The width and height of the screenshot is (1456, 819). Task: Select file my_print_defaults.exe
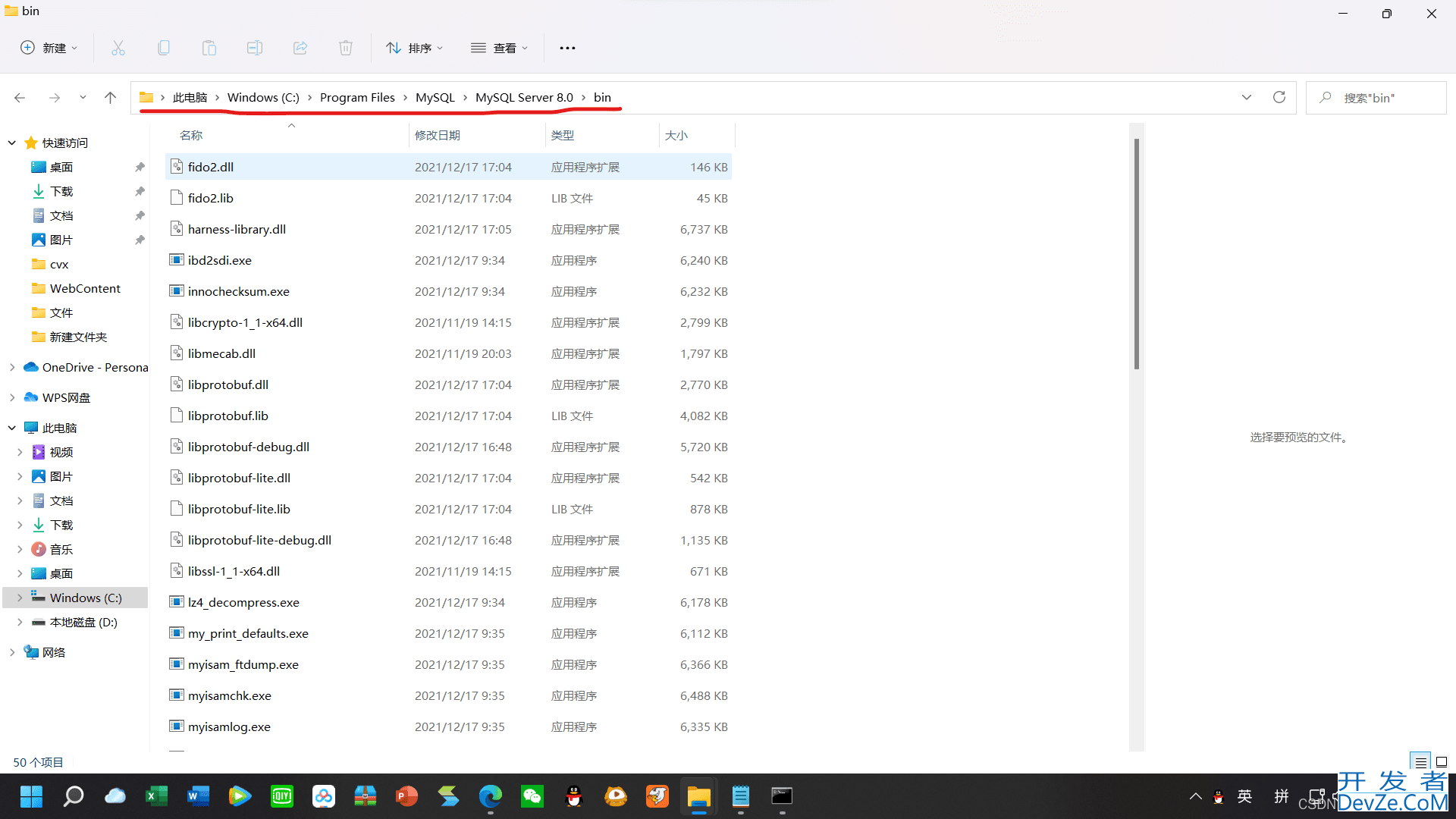pos(448,633)
